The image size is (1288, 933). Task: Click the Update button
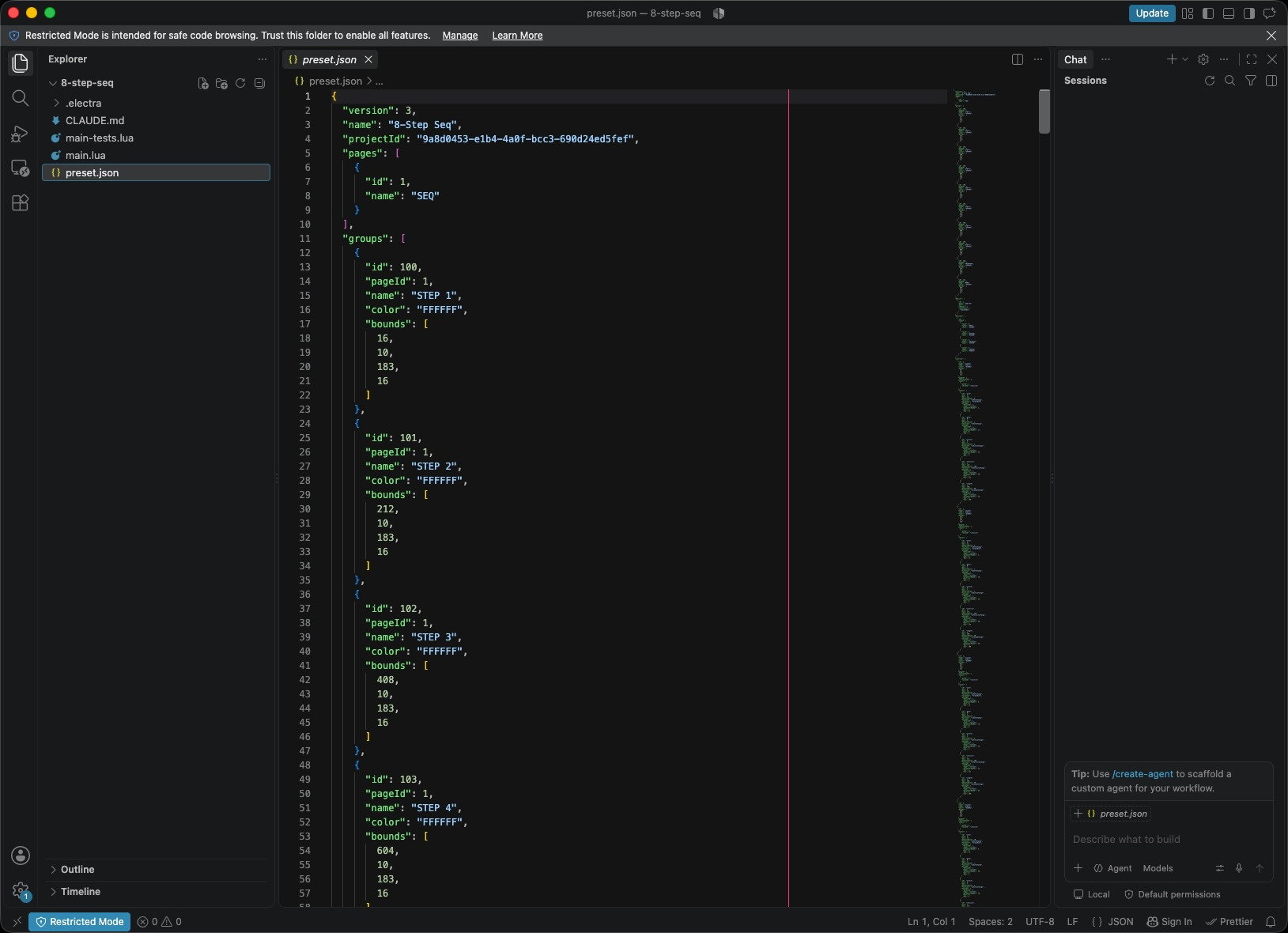tap(1151, 13)
